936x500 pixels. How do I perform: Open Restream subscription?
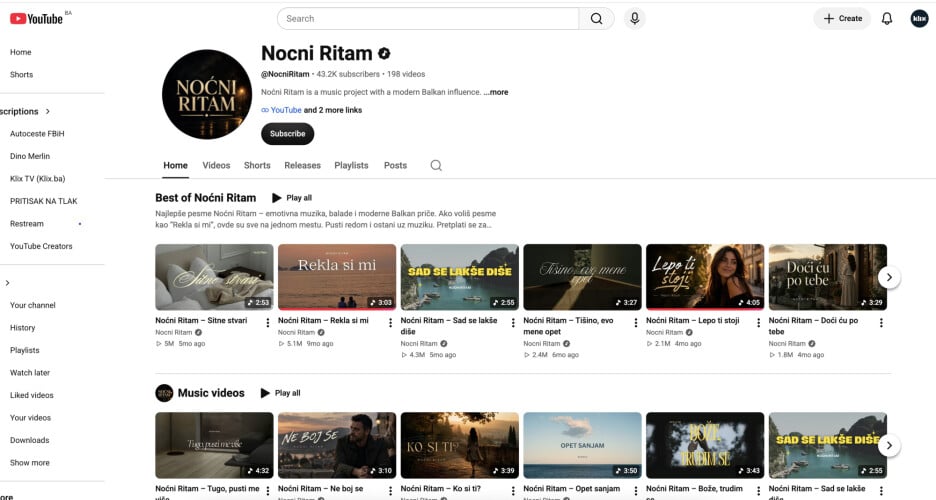click(x=27, y=224)
